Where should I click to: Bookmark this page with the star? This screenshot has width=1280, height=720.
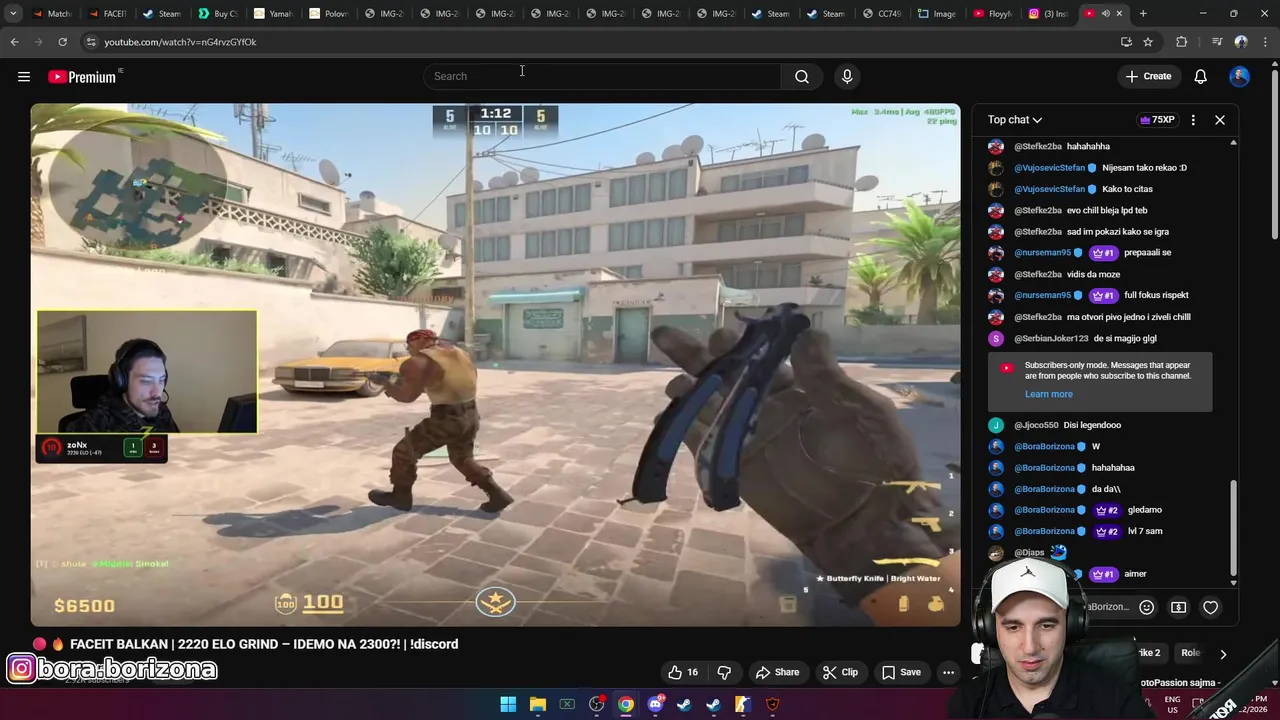[1148, 42]
